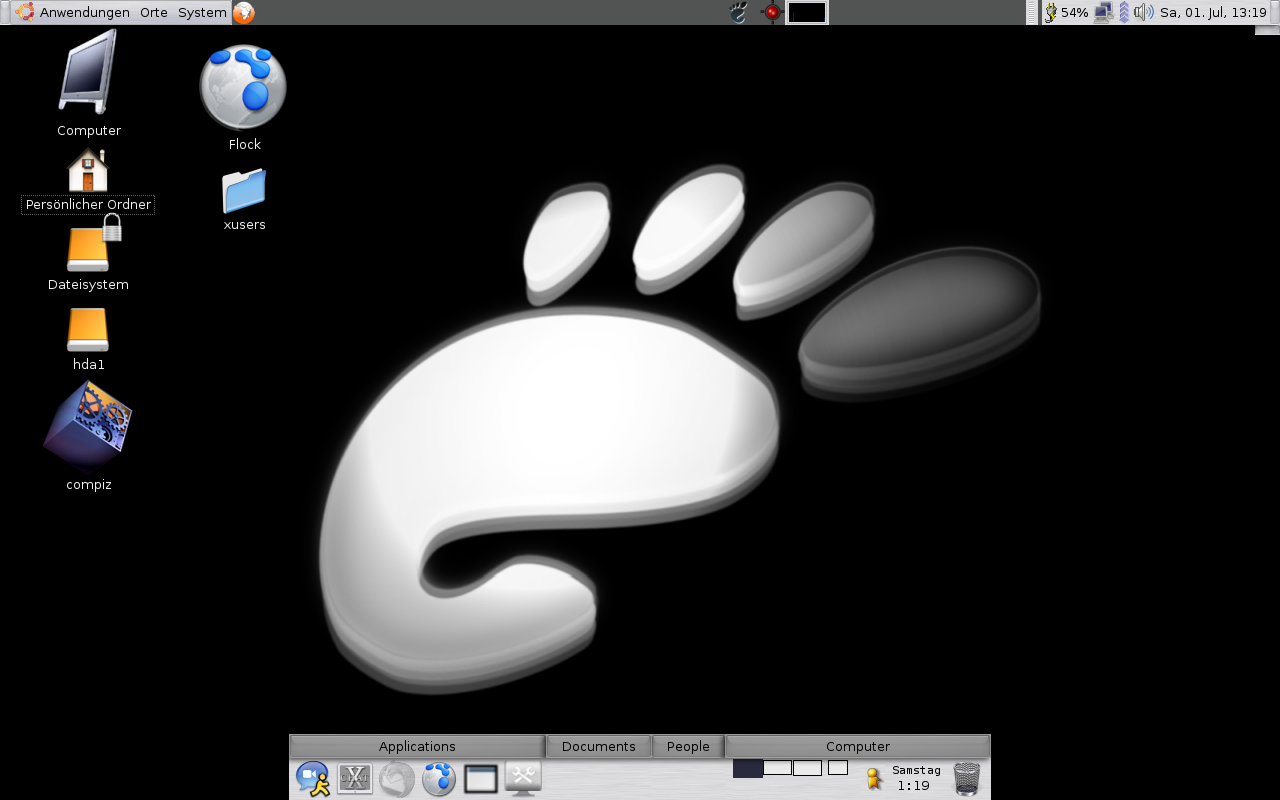
Task: Launch Flock browser from the desktop
Action: (243, 87)
